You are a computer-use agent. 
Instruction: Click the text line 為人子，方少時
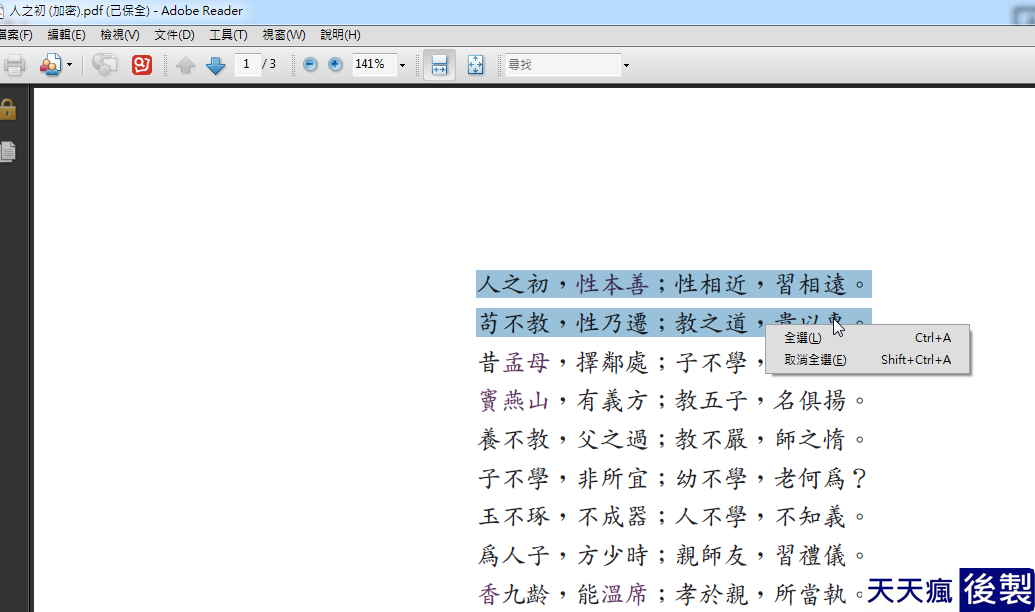[672, 555]
